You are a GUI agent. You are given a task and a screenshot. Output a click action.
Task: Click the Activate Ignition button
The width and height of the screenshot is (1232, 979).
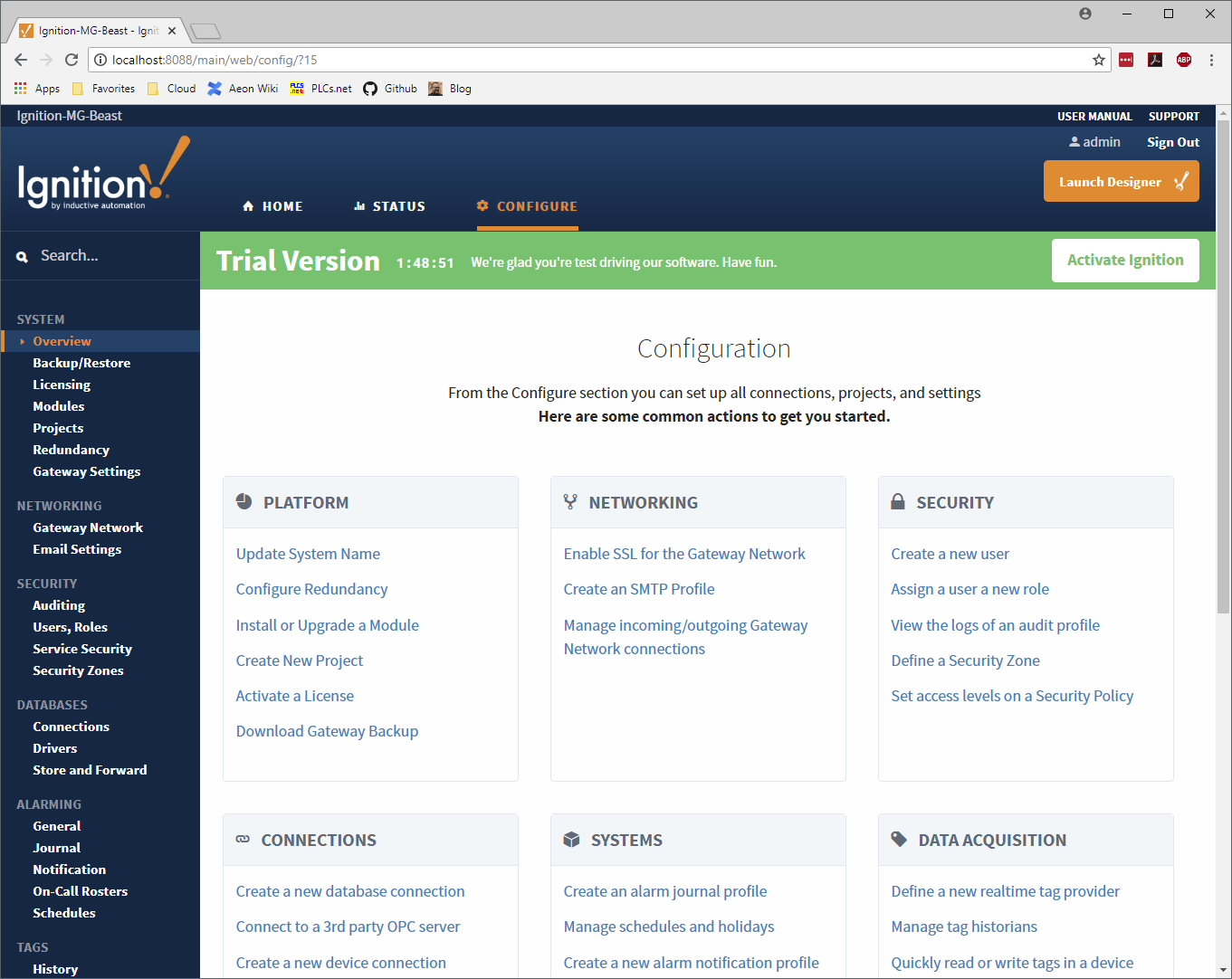[x=1125, y=261]
